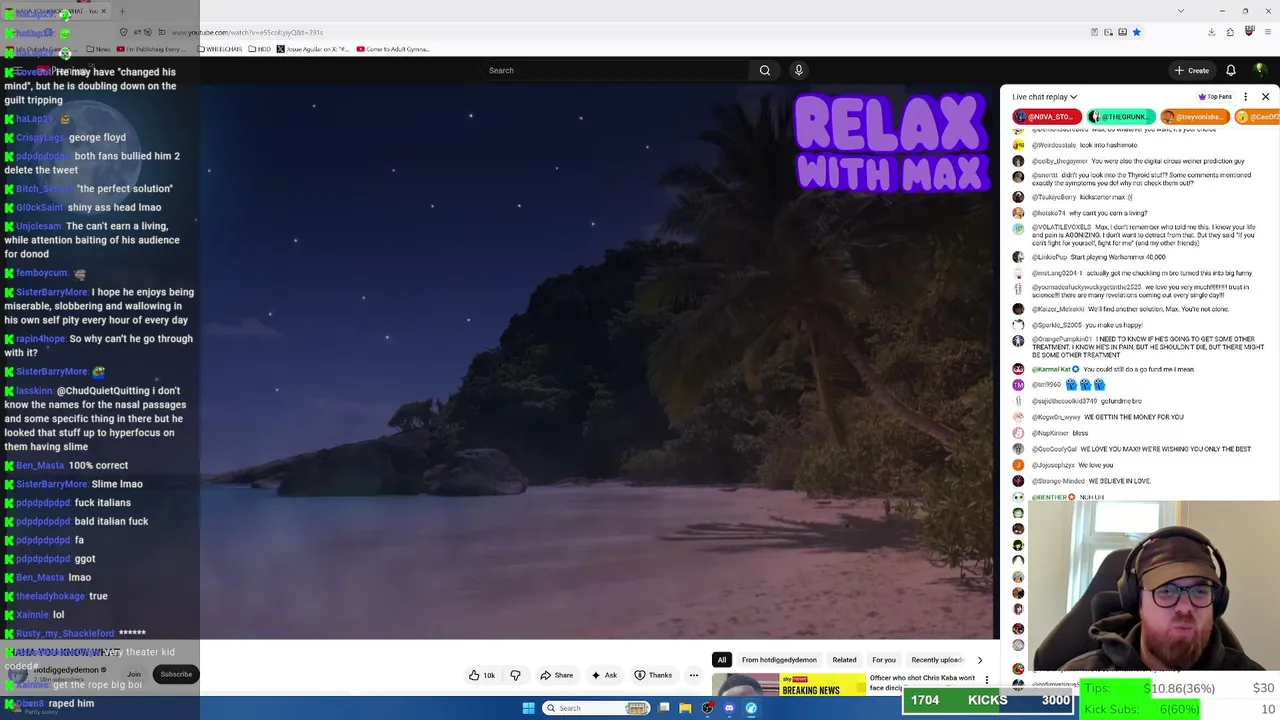Open live chat three-dot options menu
1280x720 pixels.
click(x=1245, y=97)
